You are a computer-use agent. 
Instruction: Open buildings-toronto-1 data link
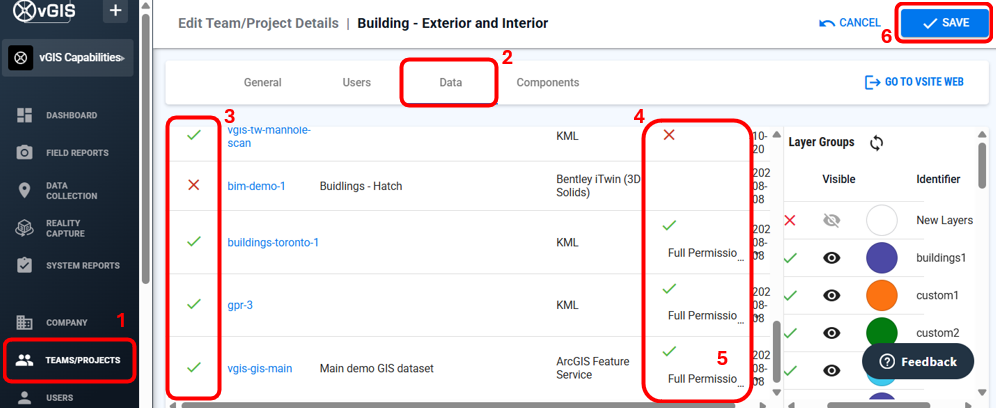point(273,243)
